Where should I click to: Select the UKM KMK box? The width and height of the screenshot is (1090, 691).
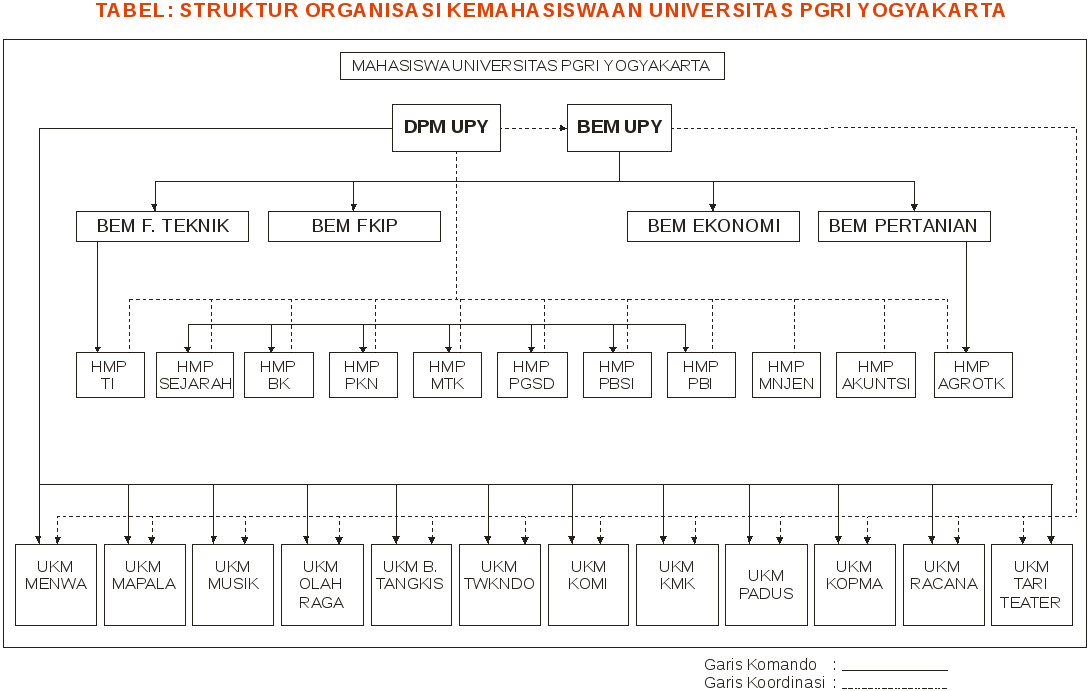point(677,585)
